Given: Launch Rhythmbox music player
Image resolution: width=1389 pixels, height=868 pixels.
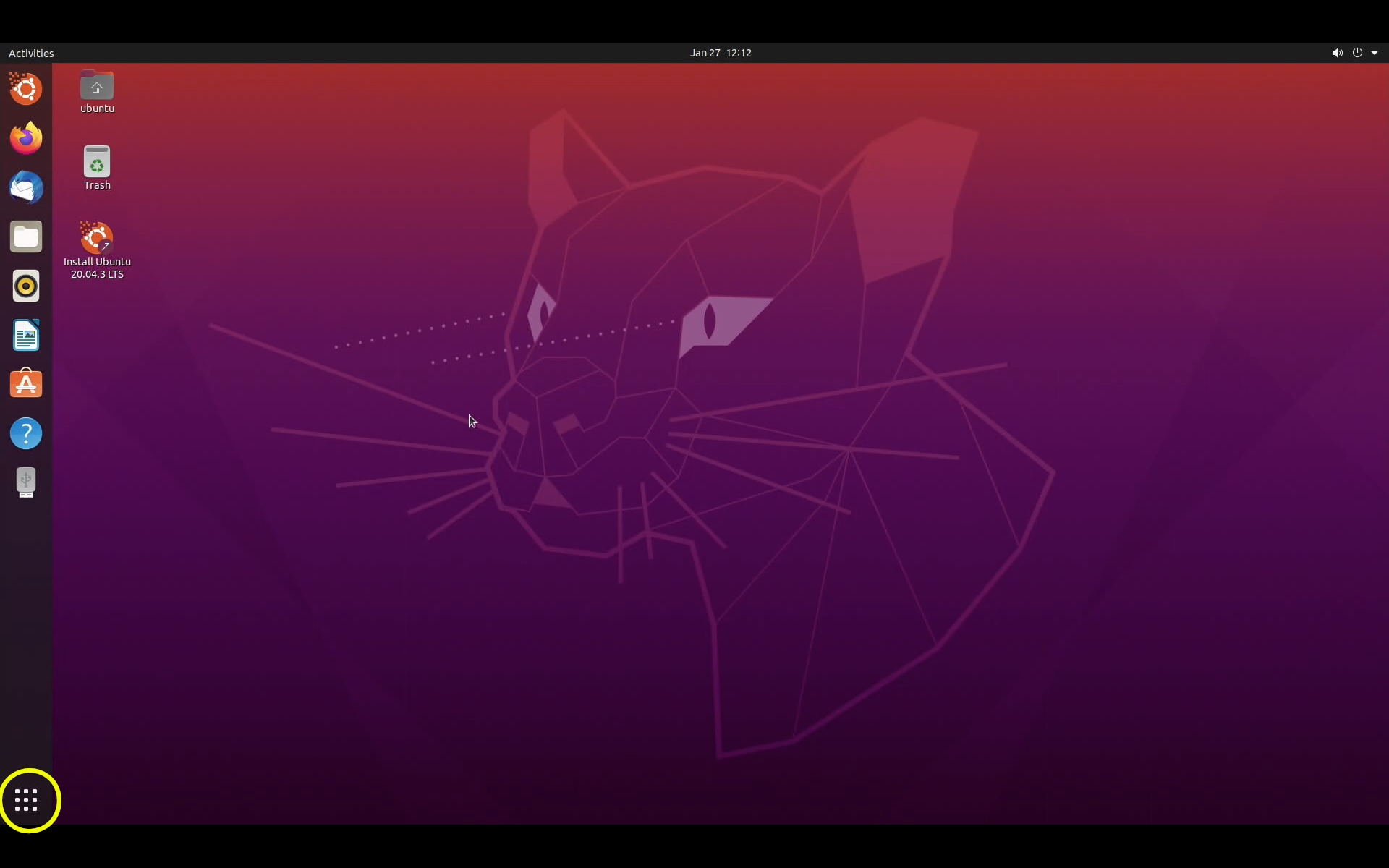Looking at the screenshot, I should tap(26, 286).
